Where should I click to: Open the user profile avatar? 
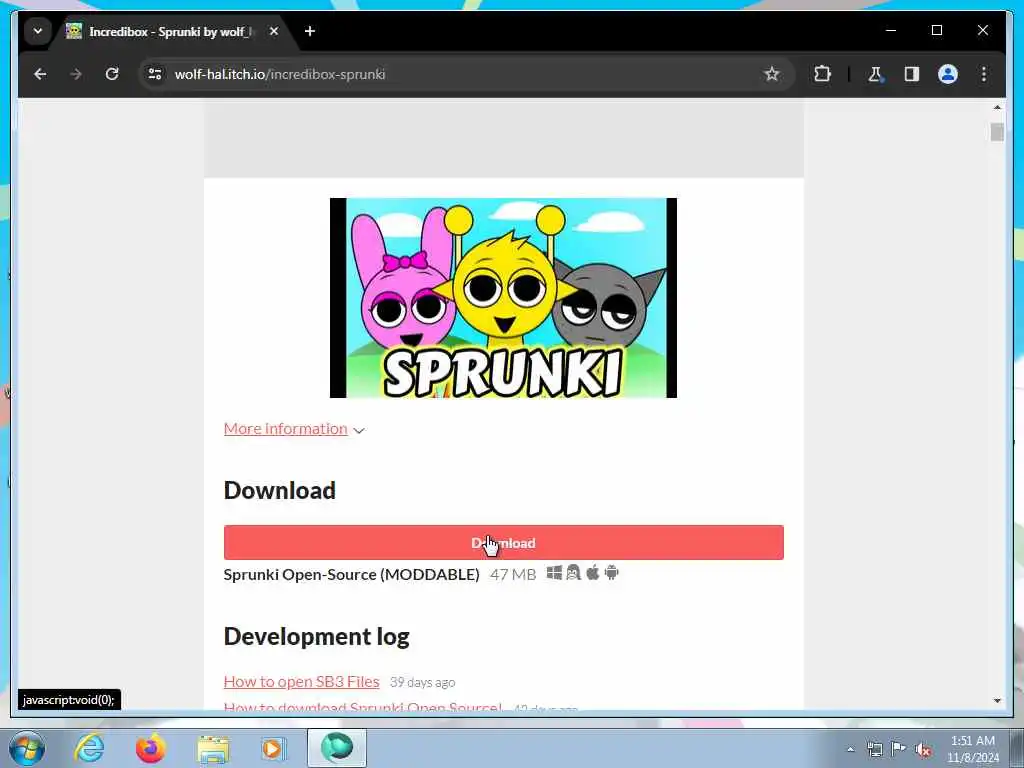948,74
